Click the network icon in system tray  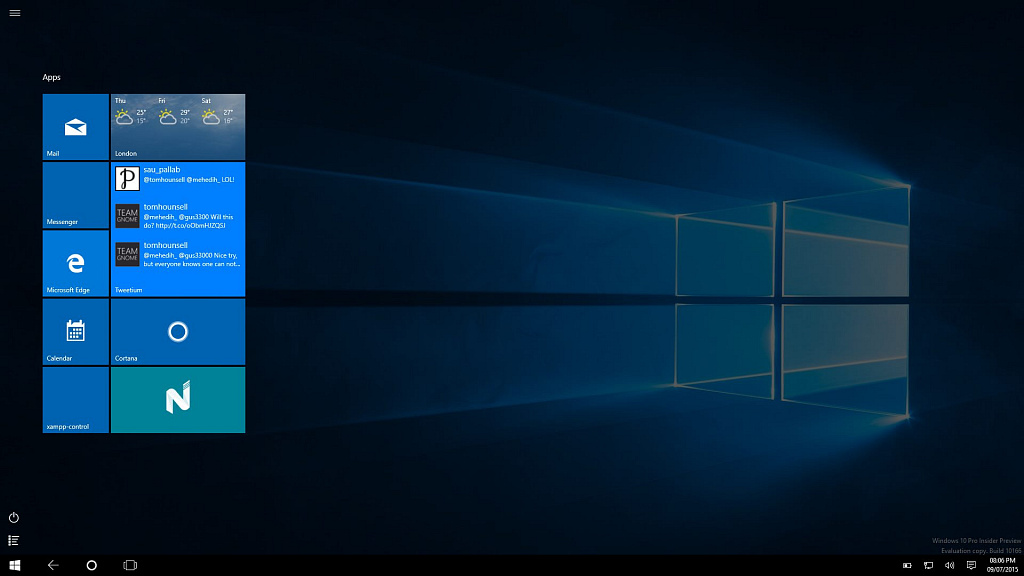(929, 566)
